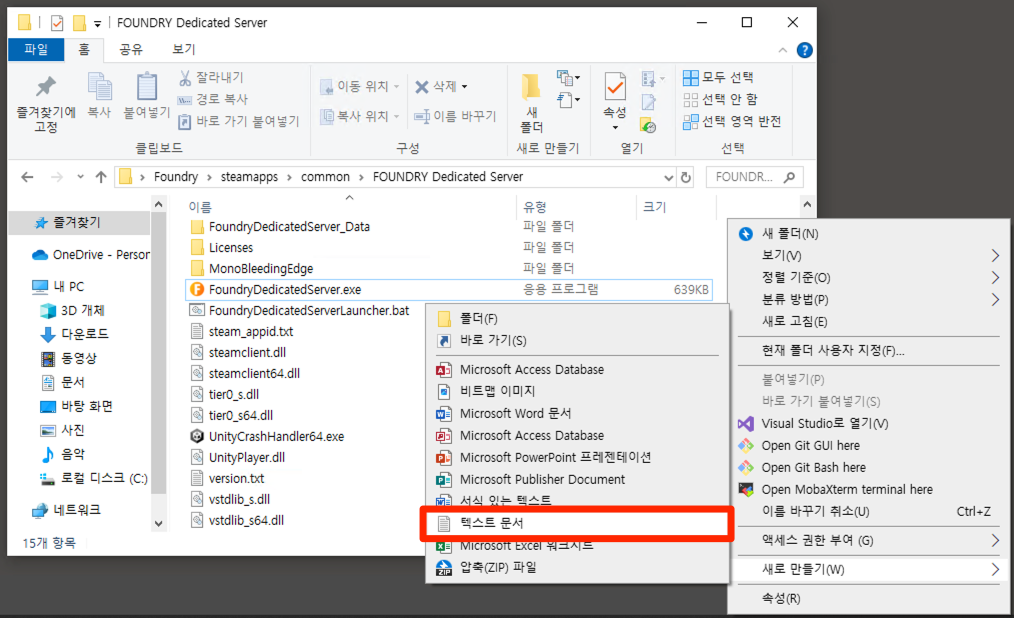Select 네트워크 in navigation pane

coord(67,511)
